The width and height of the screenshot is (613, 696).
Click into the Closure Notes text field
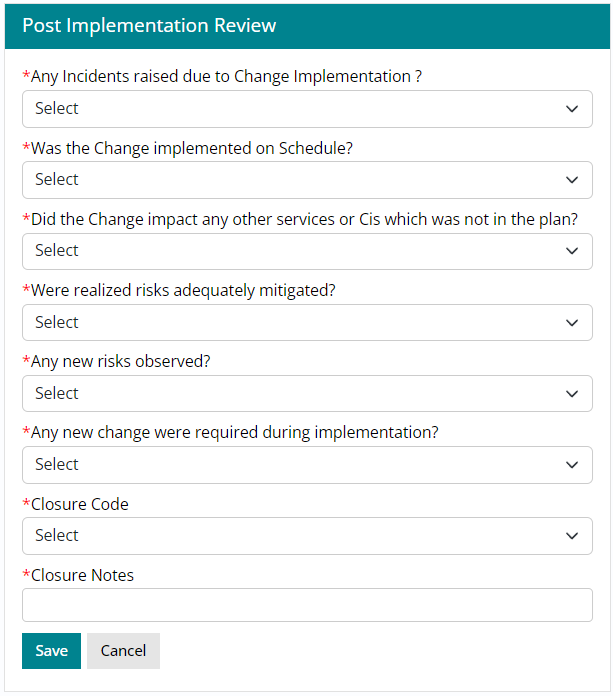[x=307, y=605]
